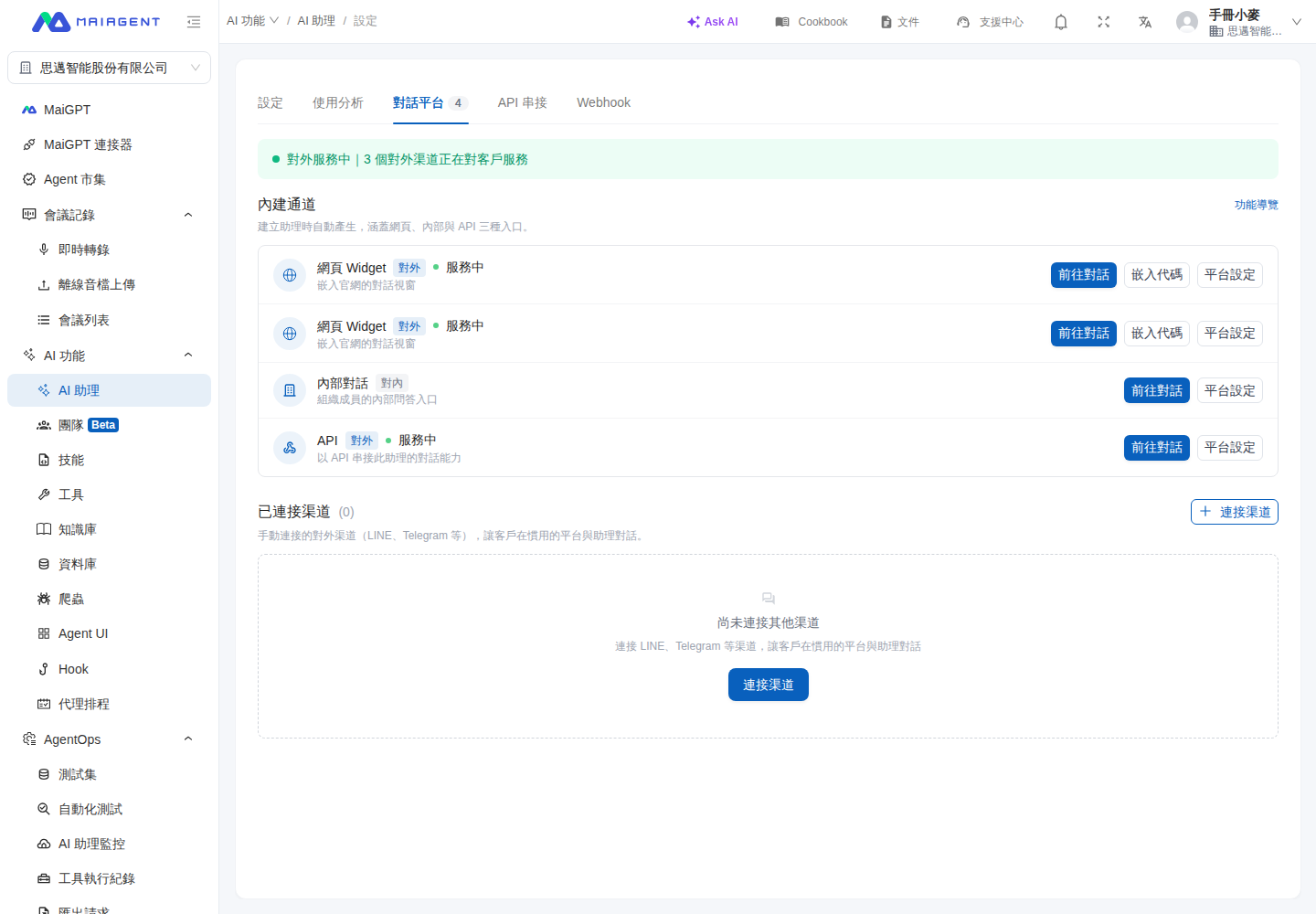Collapse the AI 功能 sidebar section

(x=188, y=355)
